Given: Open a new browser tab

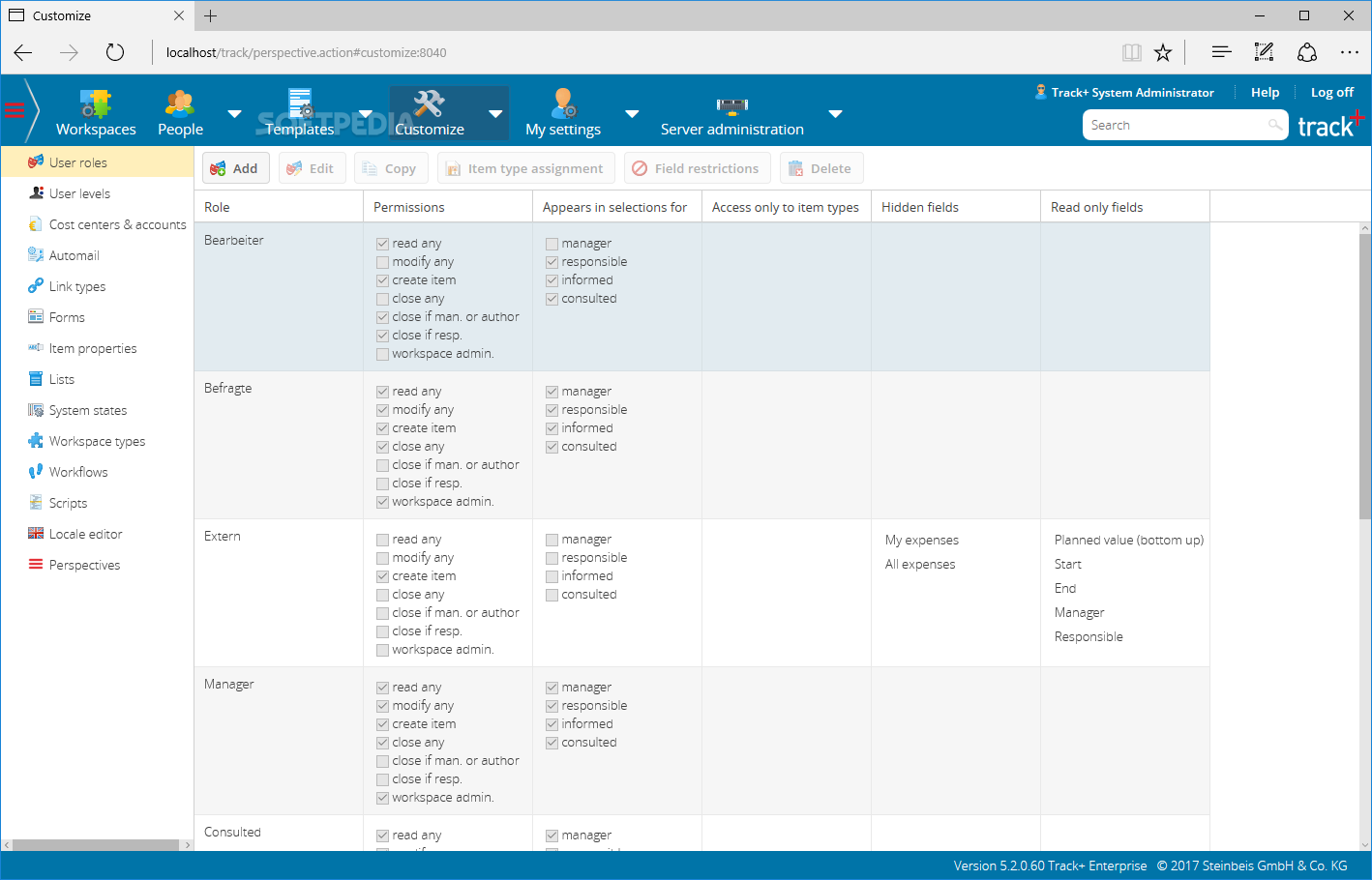Looking at the screenshot, I should click(211, 15).
